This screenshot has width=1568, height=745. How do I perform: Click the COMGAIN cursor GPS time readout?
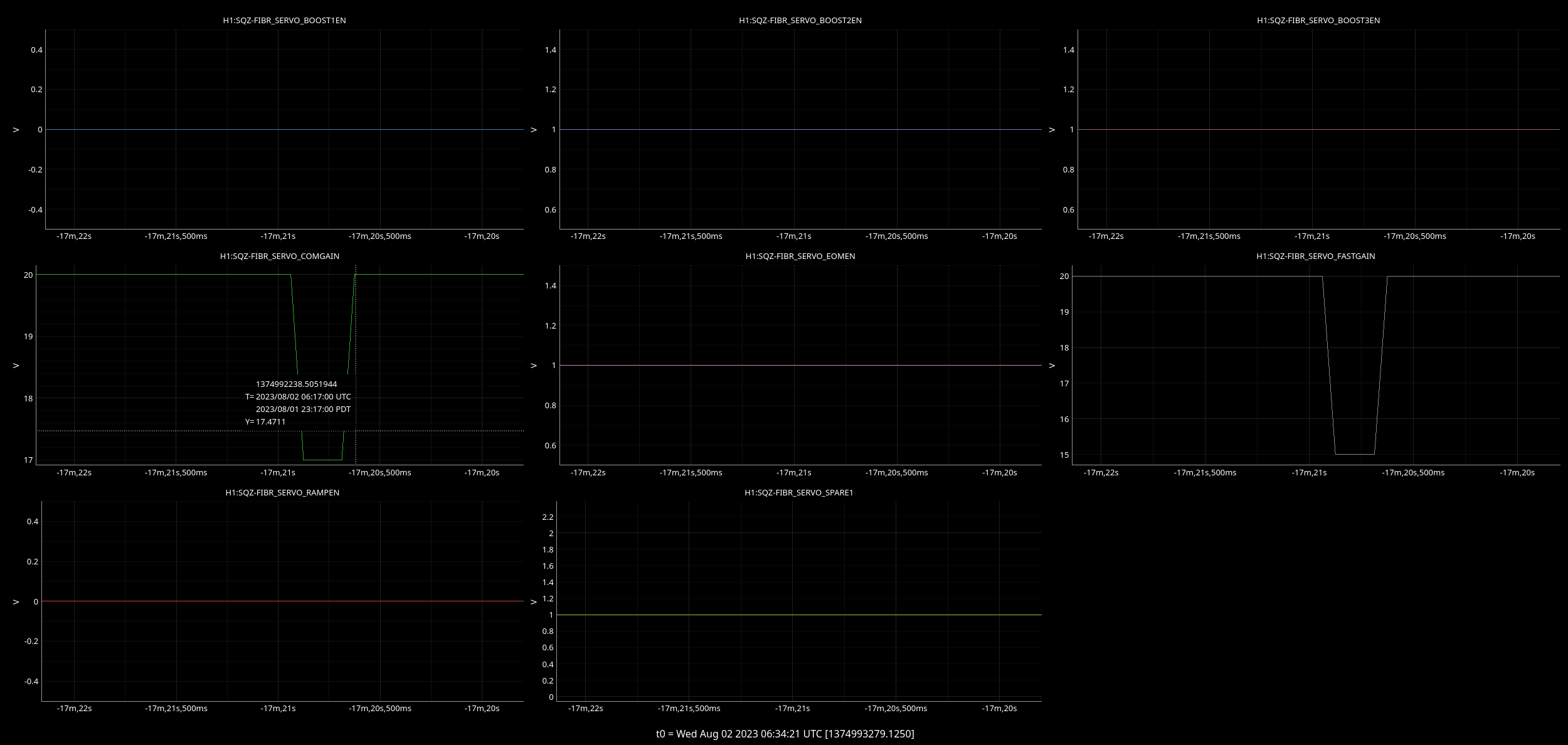click(296, 384)
